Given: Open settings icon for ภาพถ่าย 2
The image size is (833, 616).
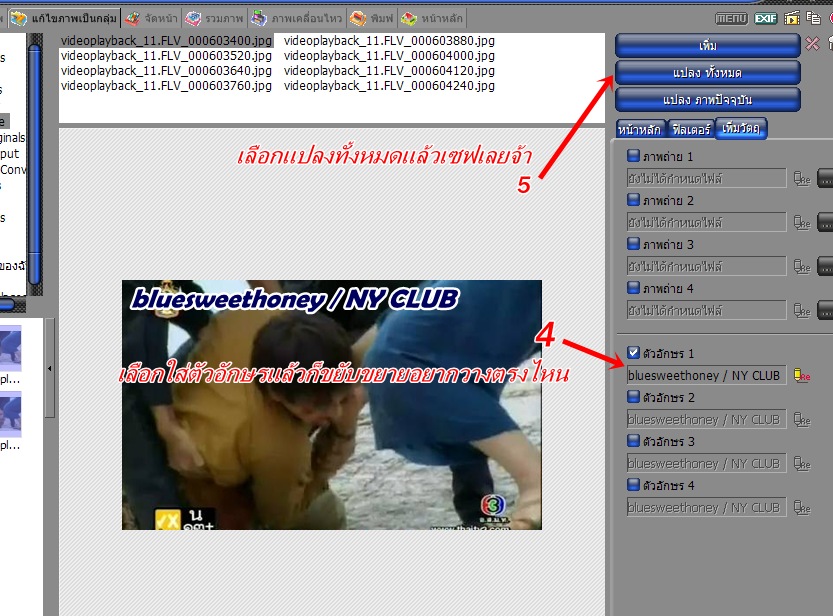Looking at the screenshot, I should [x=802, y=223].
